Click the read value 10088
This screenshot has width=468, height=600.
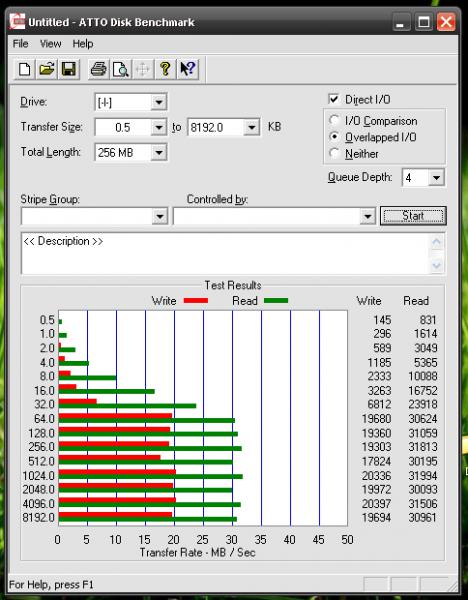click(423, 376)
